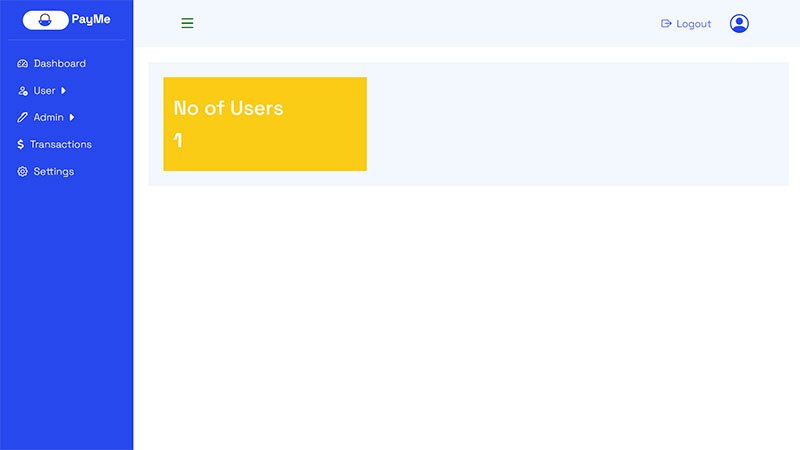Image resolution: width=800 pixels, height=450 pixels.
Task: Click the PayMe logo badge
Action: click(x=45, y=20)
